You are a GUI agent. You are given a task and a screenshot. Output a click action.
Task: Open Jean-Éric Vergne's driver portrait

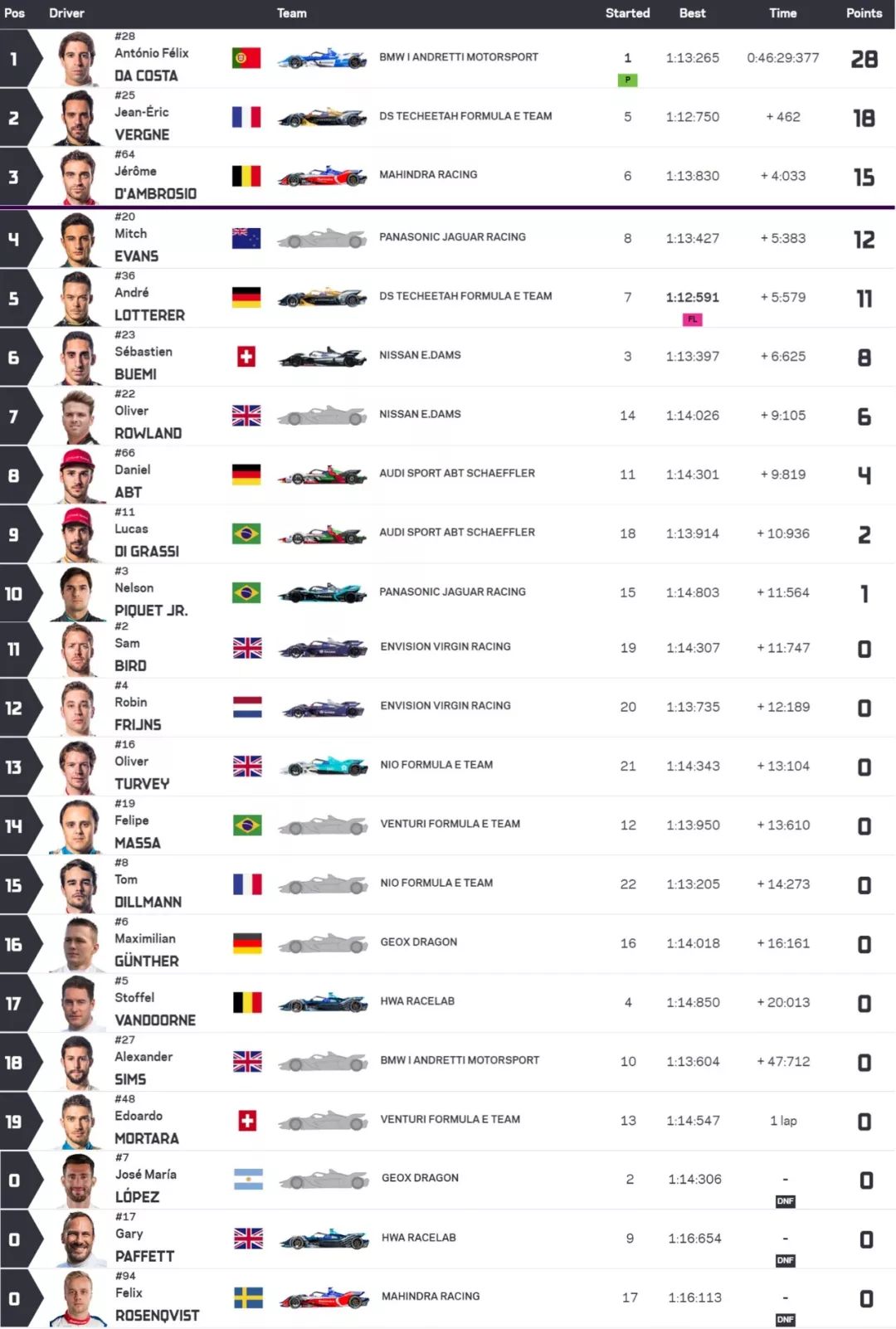(79, 118)
